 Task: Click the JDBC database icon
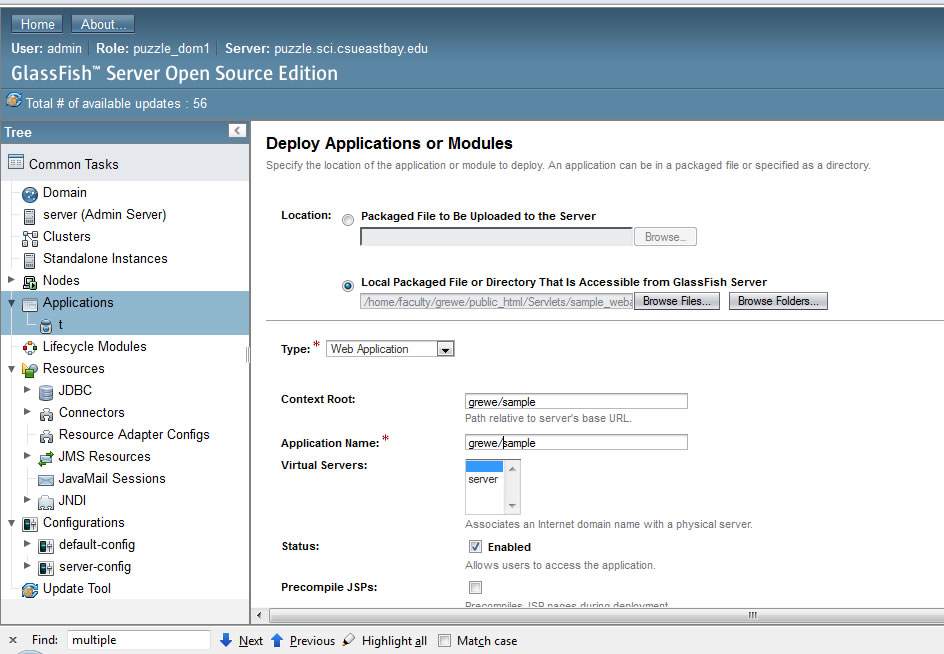coord(45,391)
